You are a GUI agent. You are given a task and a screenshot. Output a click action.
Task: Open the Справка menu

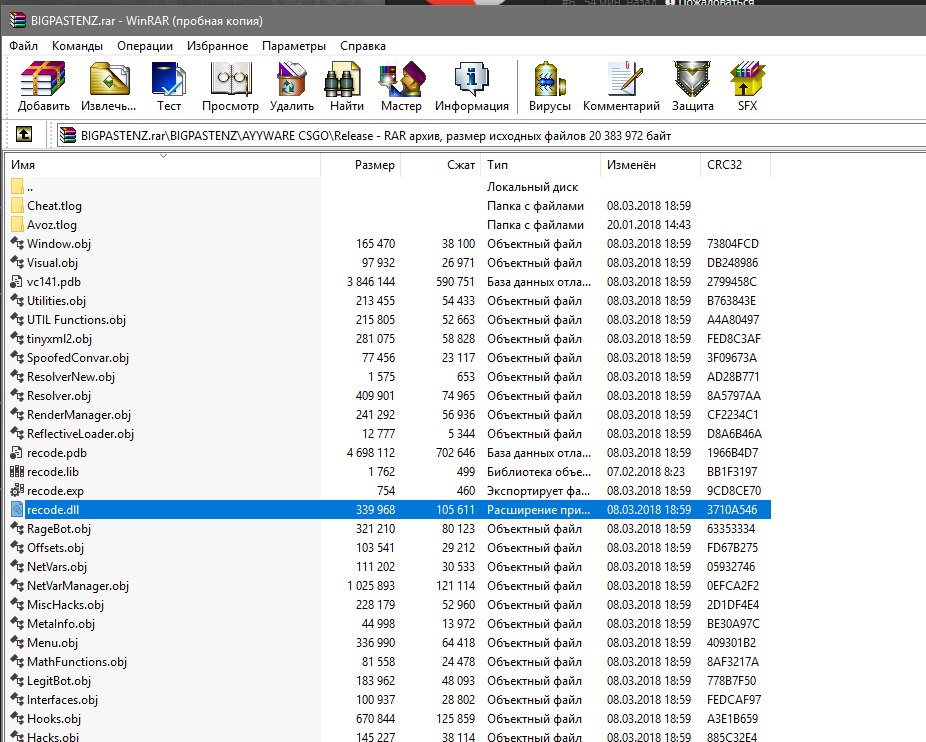point(363,46)
